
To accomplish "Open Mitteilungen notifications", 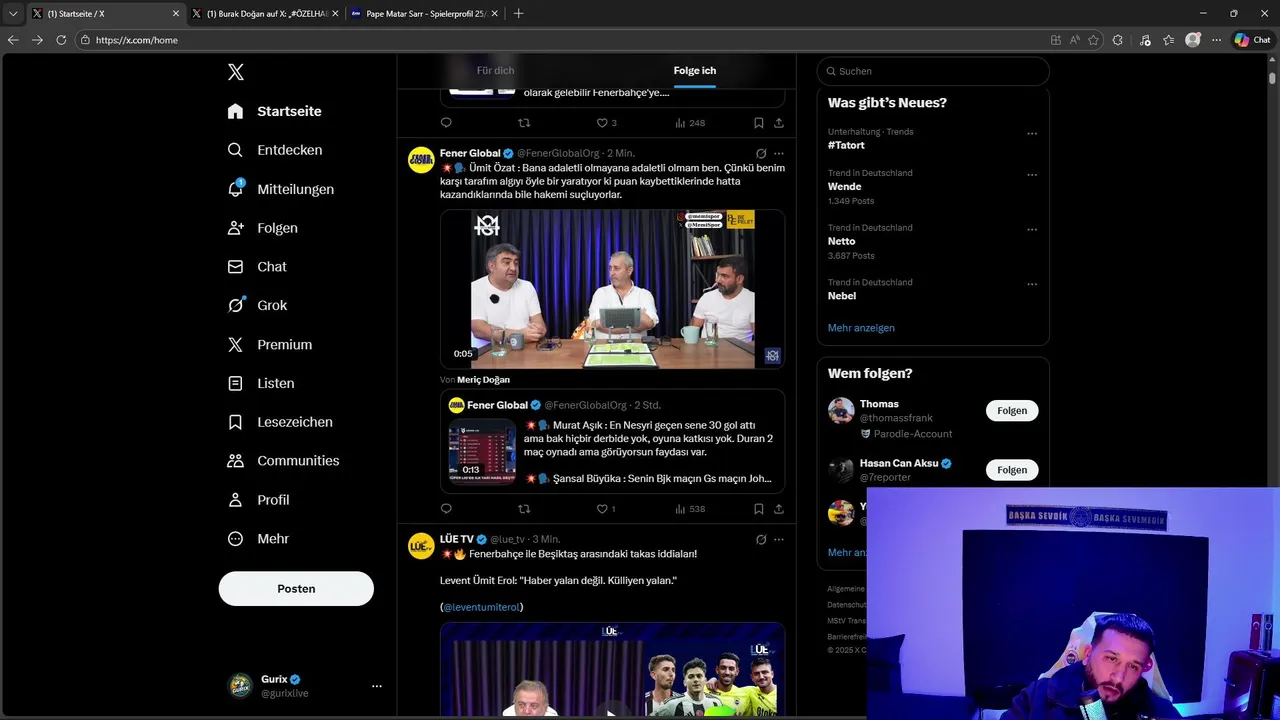I will click(x=281, y=189).
